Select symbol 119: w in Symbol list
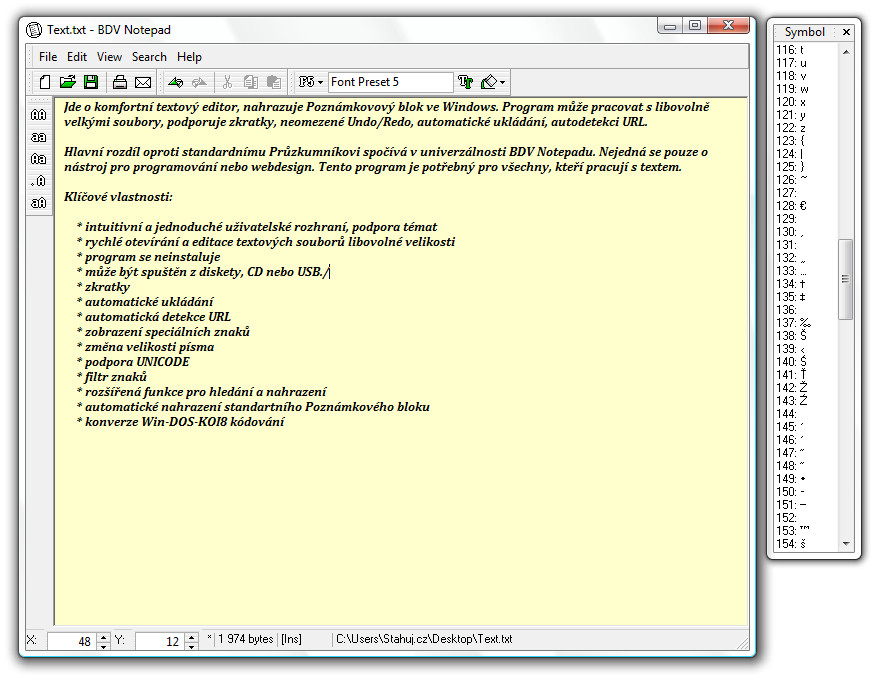 tap(792, 89)
